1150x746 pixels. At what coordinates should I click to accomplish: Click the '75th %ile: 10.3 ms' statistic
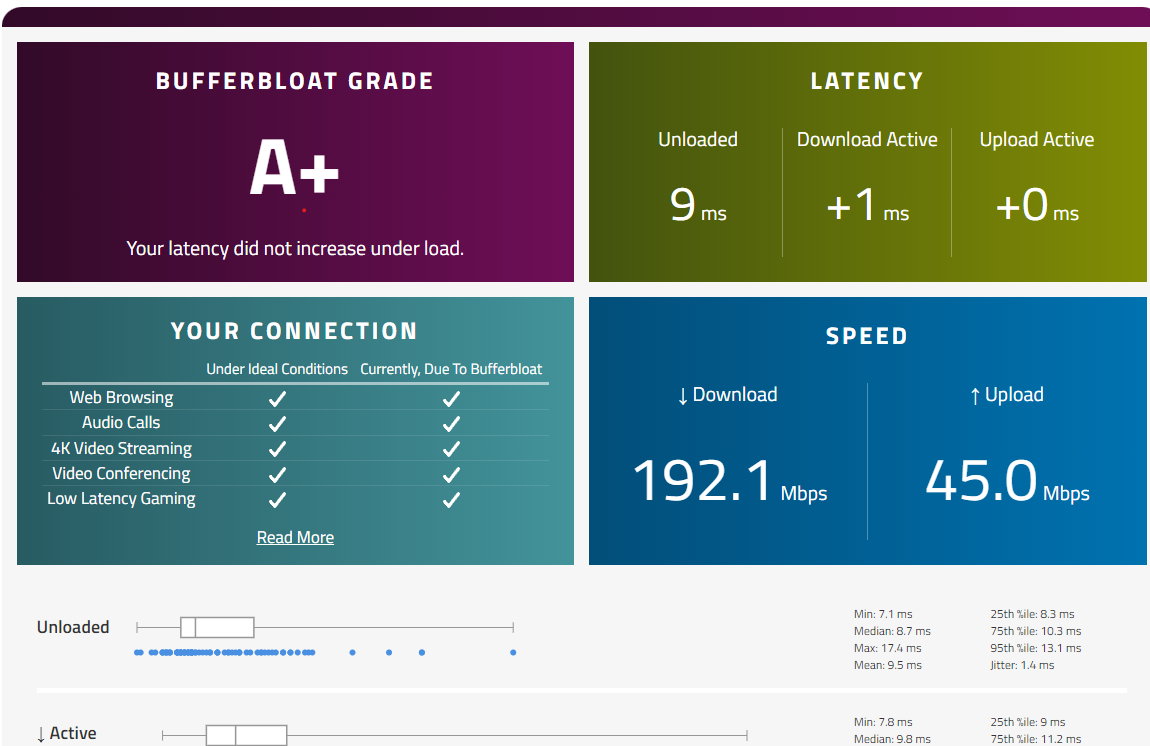point(1036,631)
